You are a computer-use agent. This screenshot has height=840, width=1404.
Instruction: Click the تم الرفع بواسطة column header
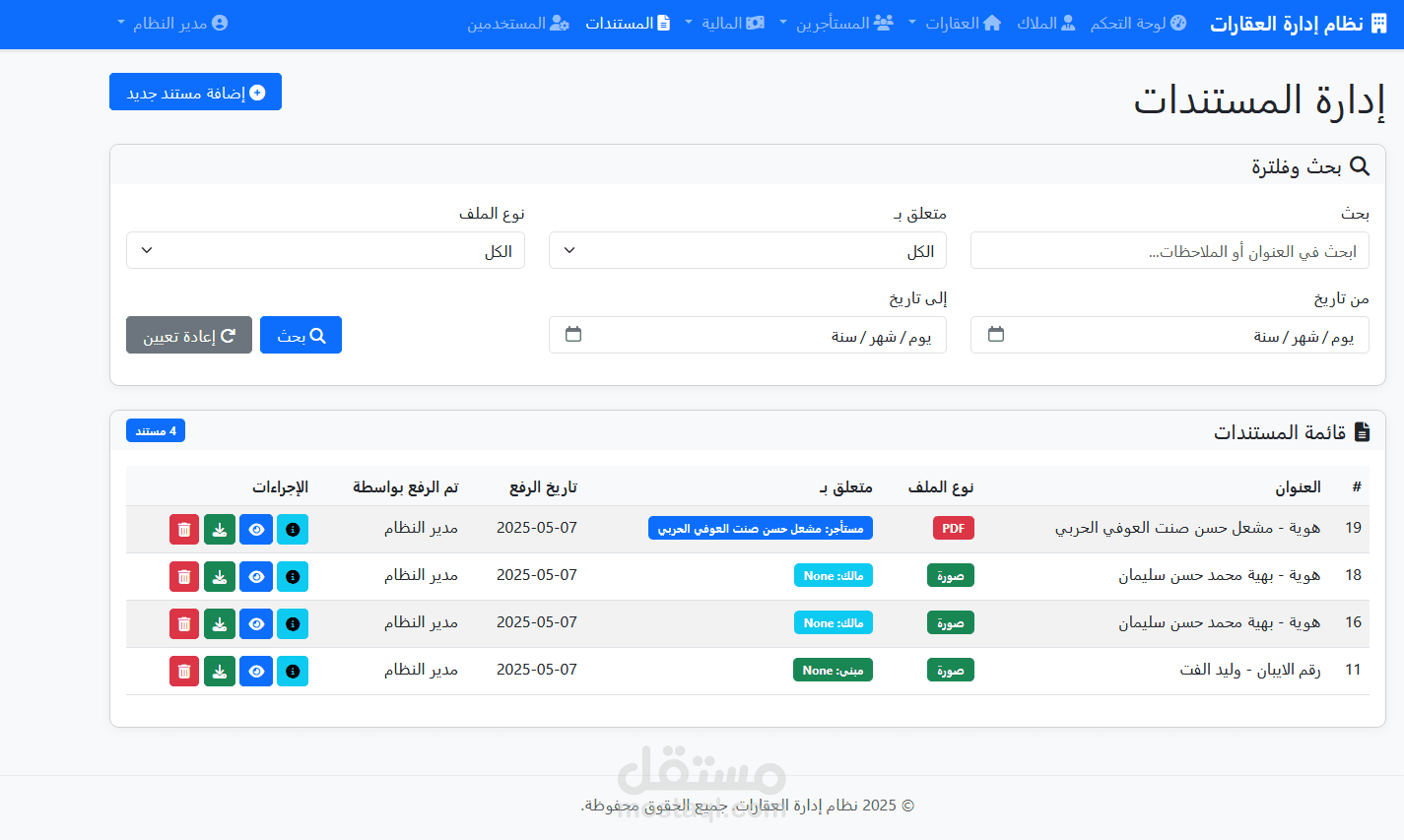click(406, 487)
